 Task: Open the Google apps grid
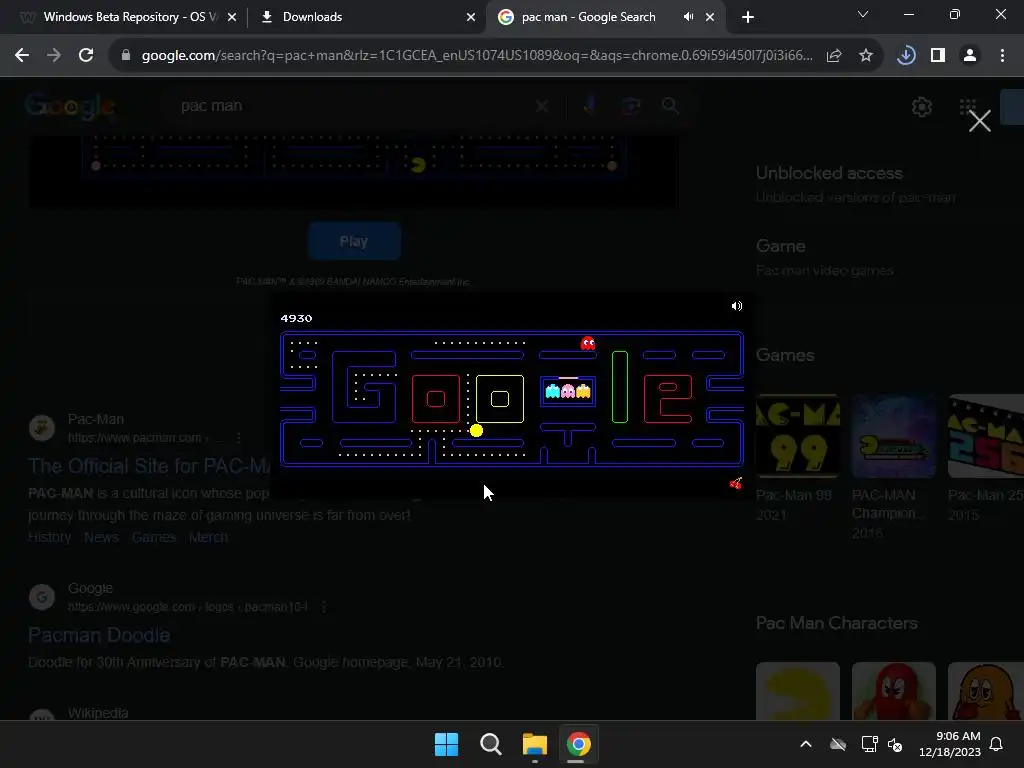[968, 107]
